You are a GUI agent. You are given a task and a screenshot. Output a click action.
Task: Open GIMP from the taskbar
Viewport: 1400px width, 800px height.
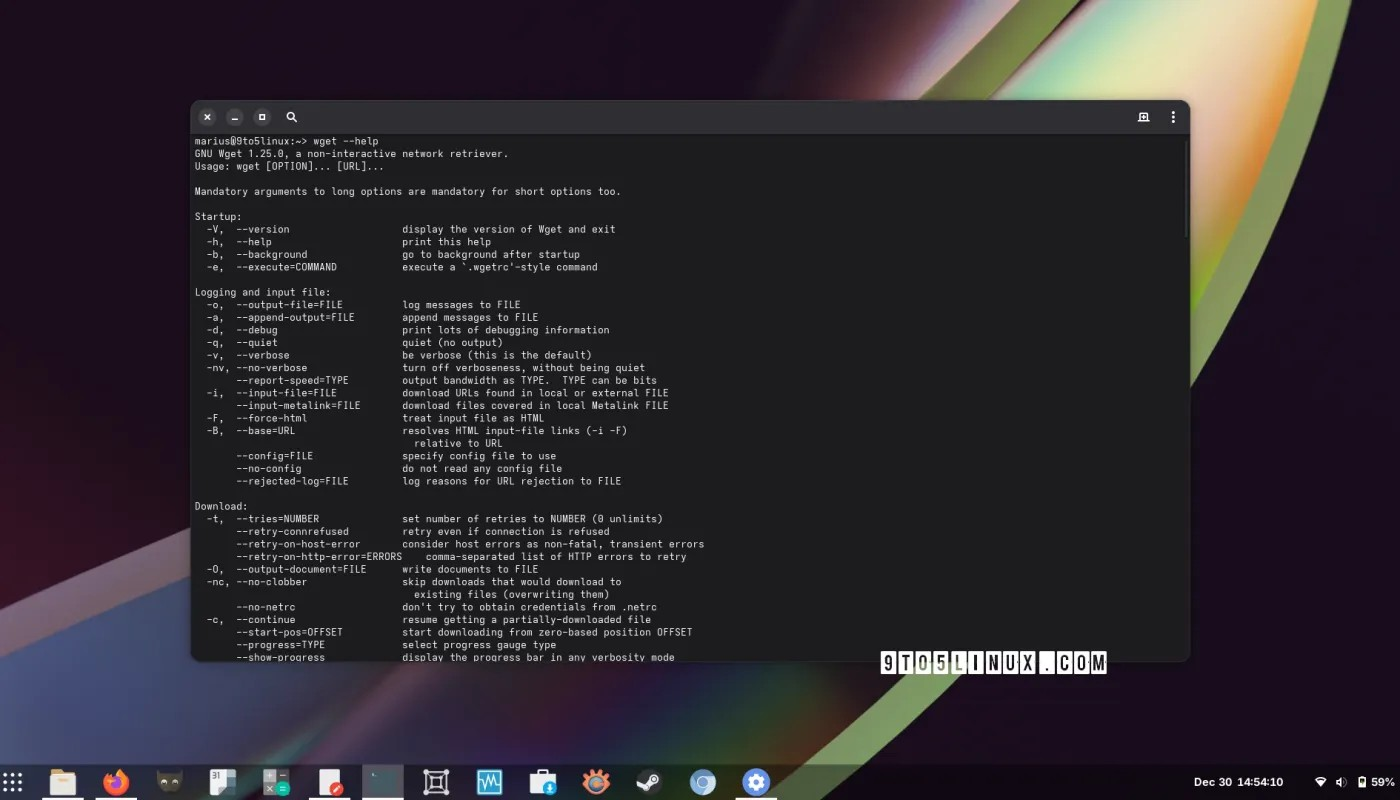pos(168,781)
